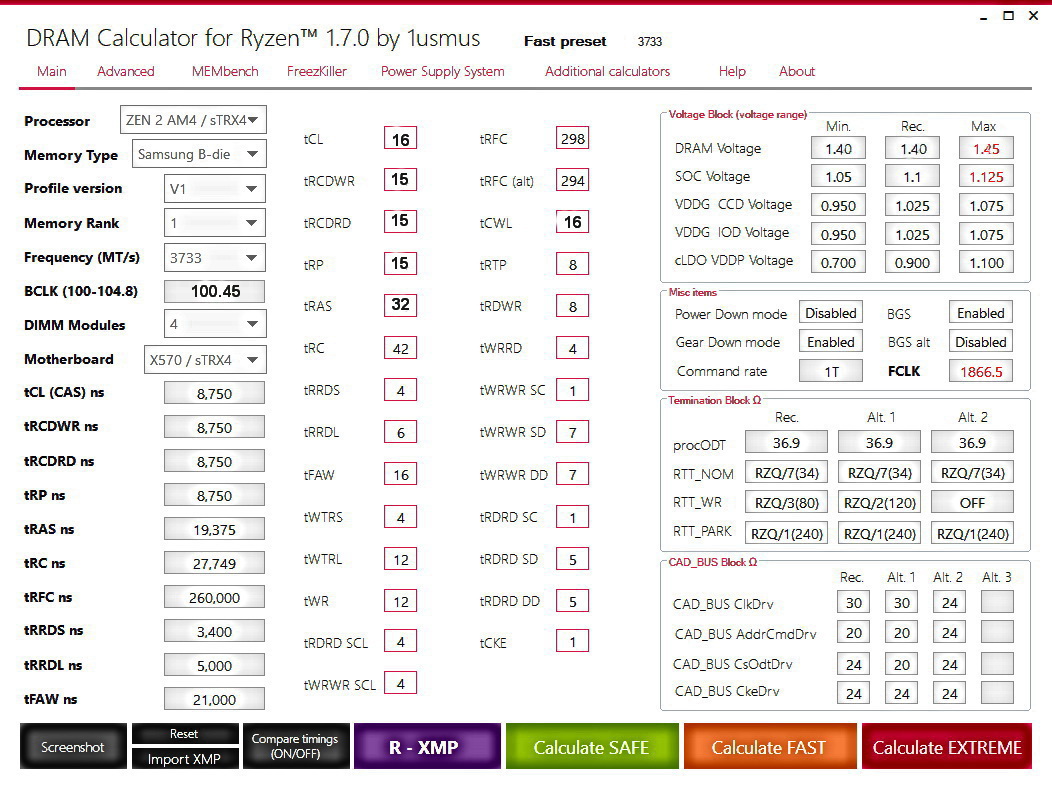Open the About tab
Screen dimensions: 1052x790
[796, 71]
